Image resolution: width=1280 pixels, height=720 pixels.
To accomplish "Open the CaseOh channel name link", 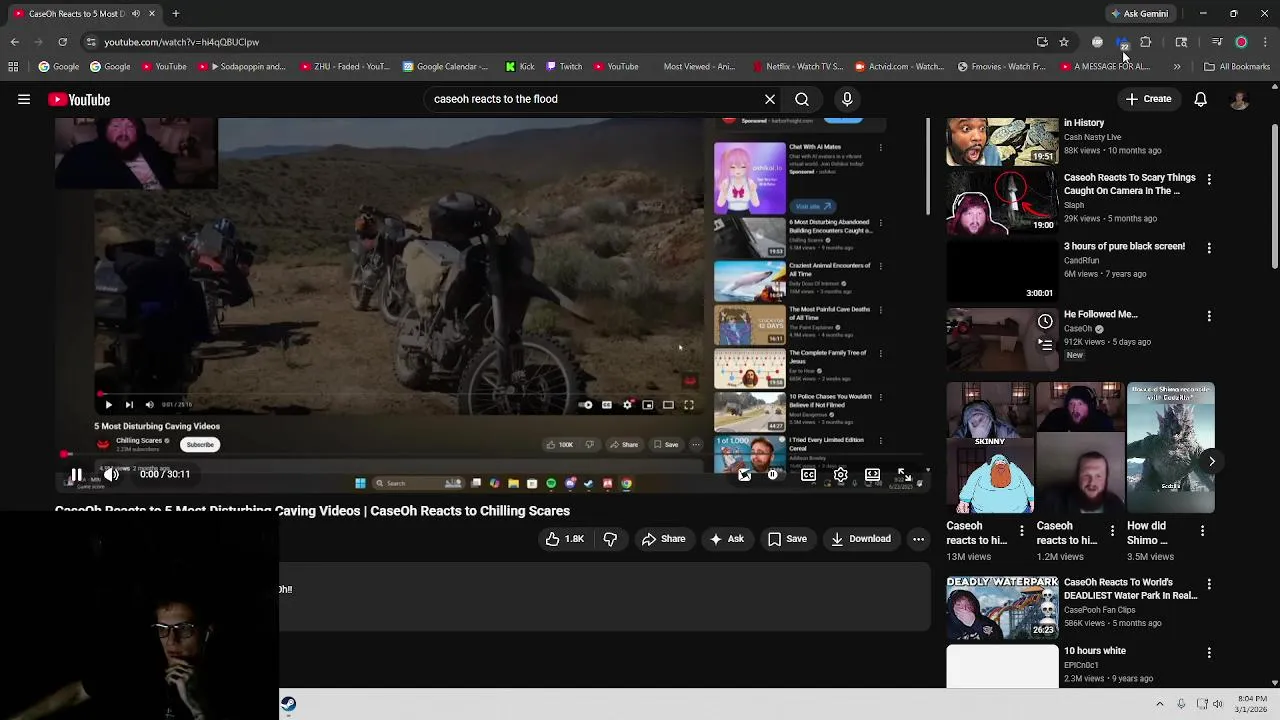I will tap(1078, 328).
